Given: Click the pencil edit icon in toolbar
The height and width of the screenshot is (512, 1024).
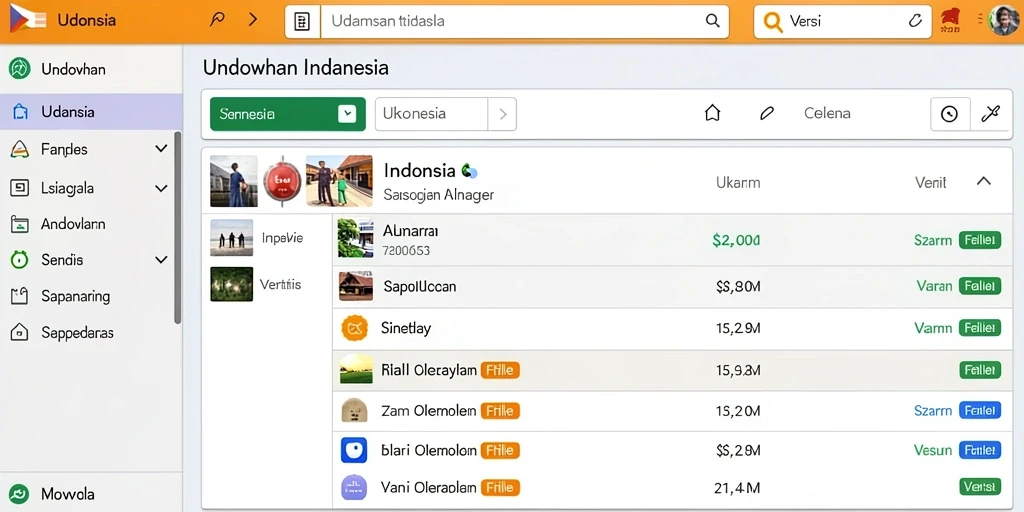Looking at the screenshot, I should 767,114.
